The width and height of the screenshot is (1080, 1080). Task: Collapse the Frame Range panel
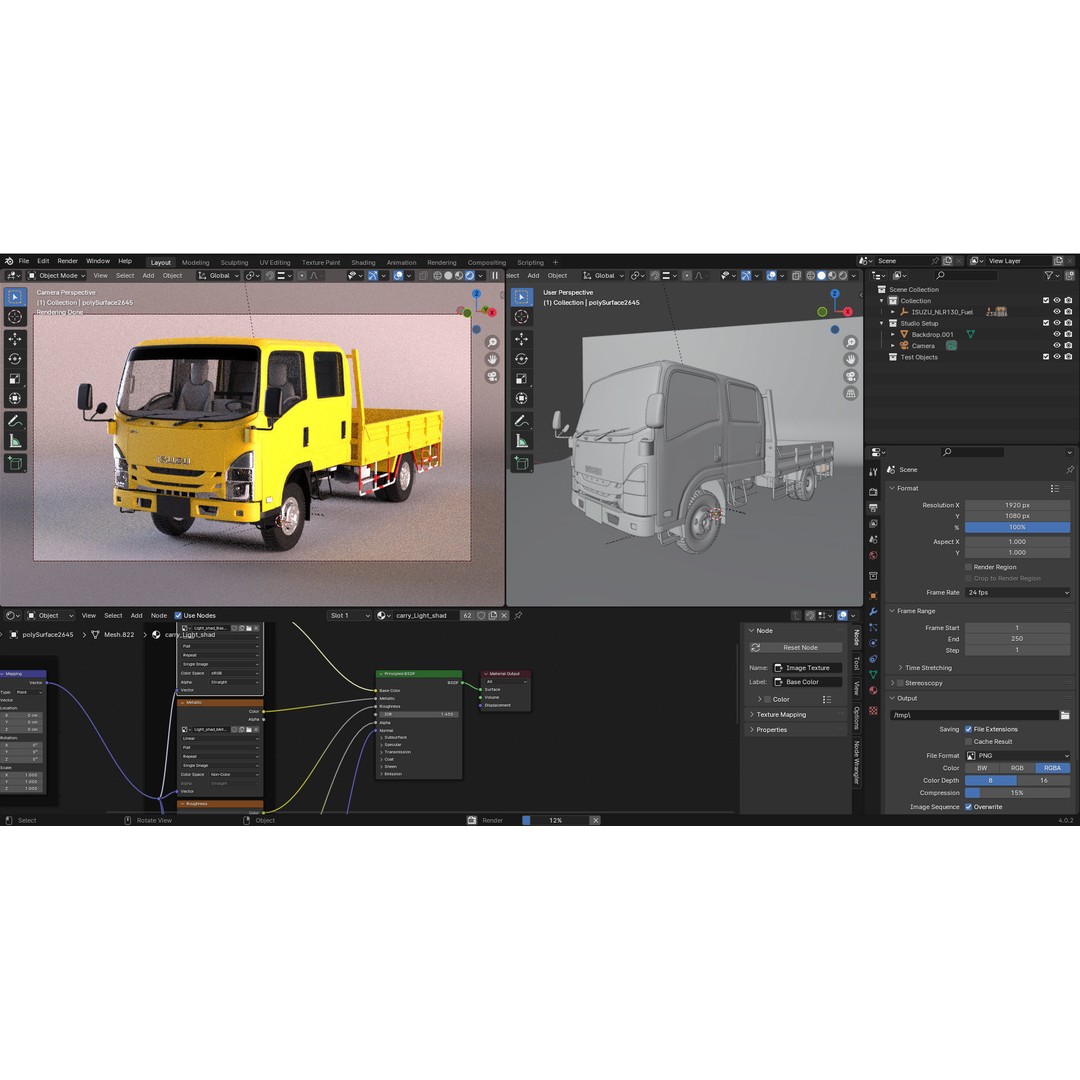(893, 612)
